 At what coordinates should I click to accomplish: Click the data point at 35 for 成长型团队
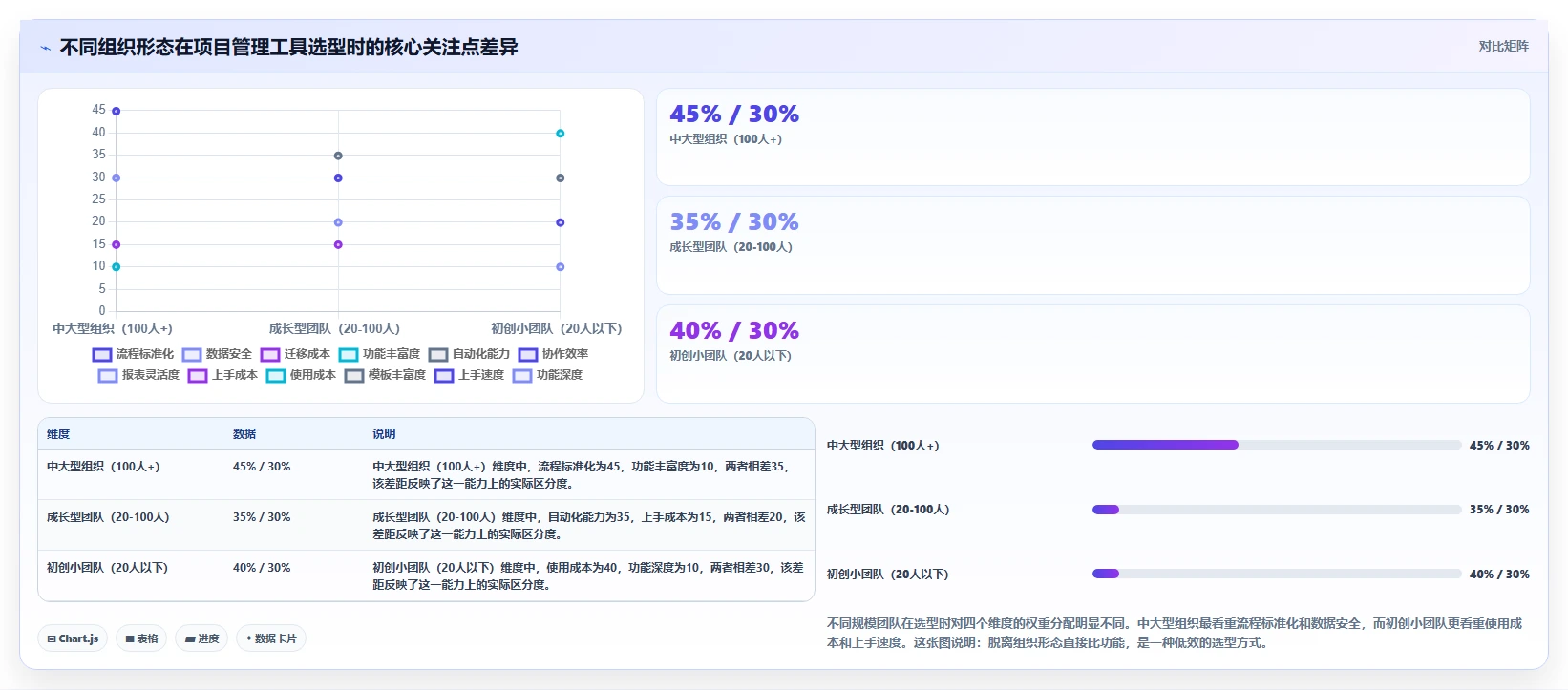338,156
